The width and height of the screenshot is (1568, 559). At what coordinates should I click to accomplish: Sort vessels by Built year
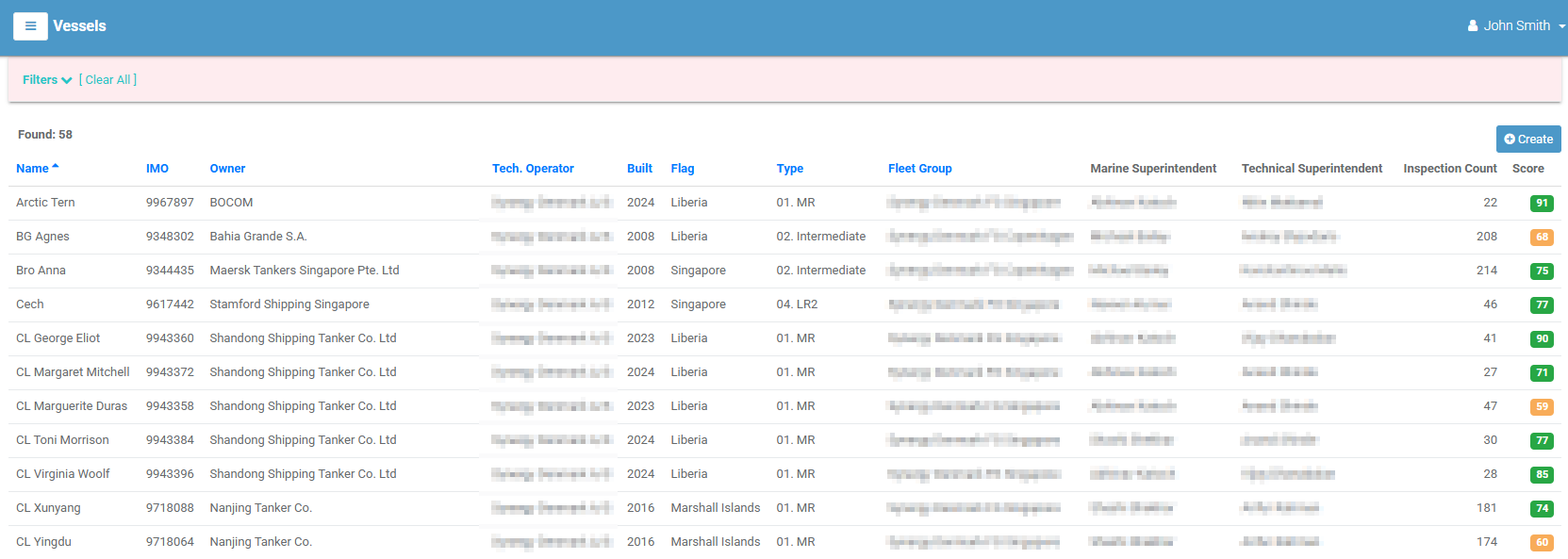pyautogui.click(x=639, y=169)
